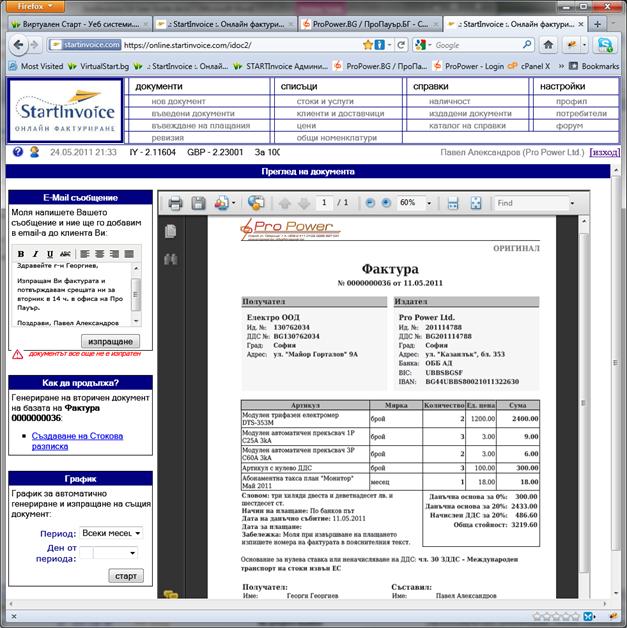Click the изпращане send button
Image resolution: width=627 pixels, height=628 pixels.
tap(111, 341)
